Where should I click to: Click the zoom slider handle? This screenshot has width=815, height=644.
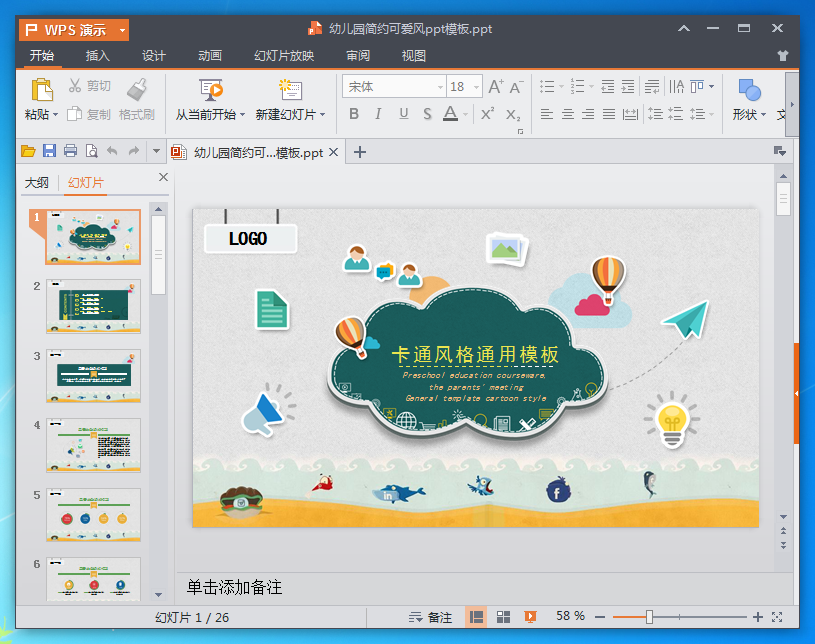pos(649,617)
